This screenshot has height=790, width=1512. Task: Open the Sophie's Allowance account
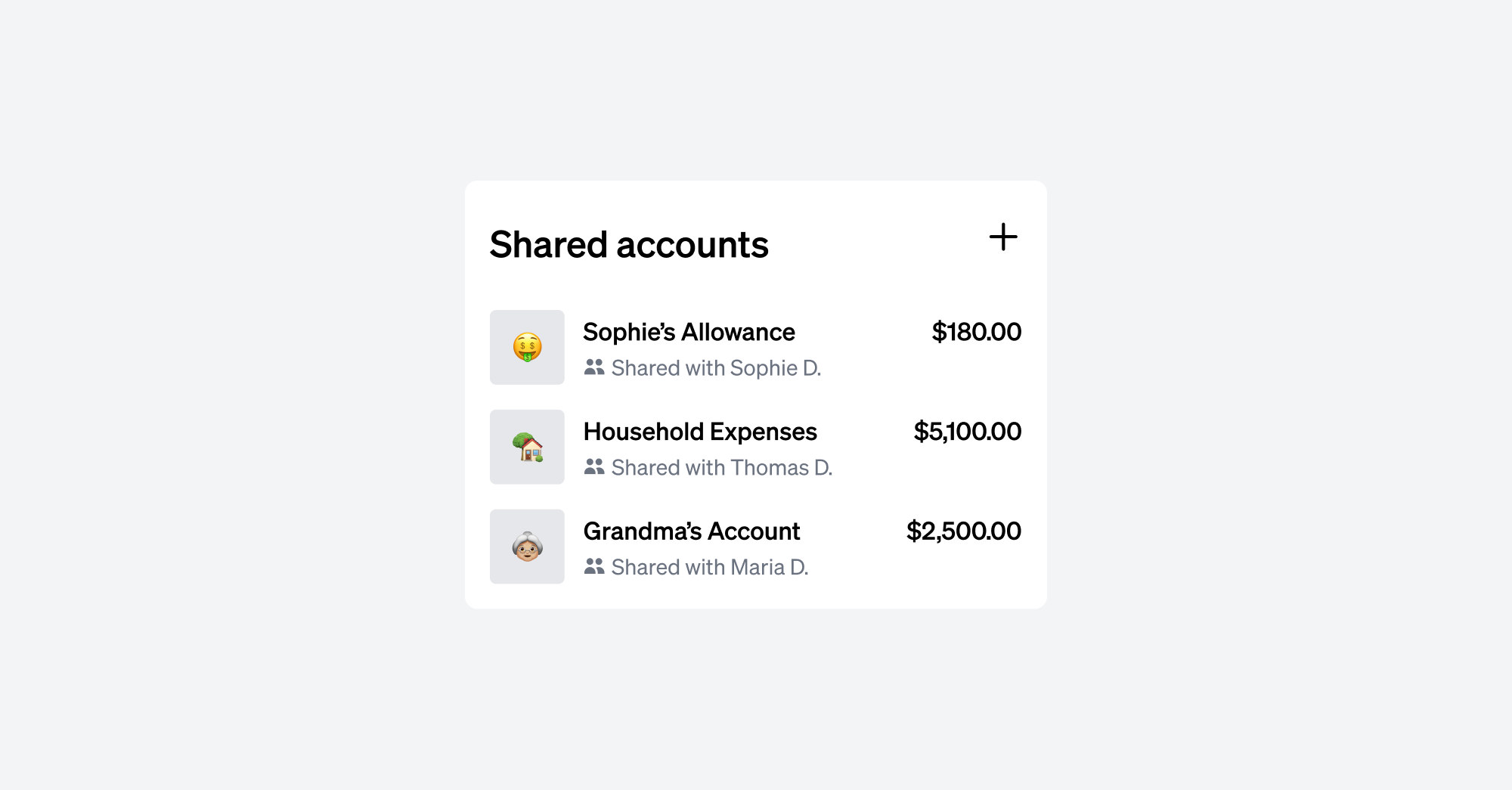pyautogui.click(x=689, y=331)
